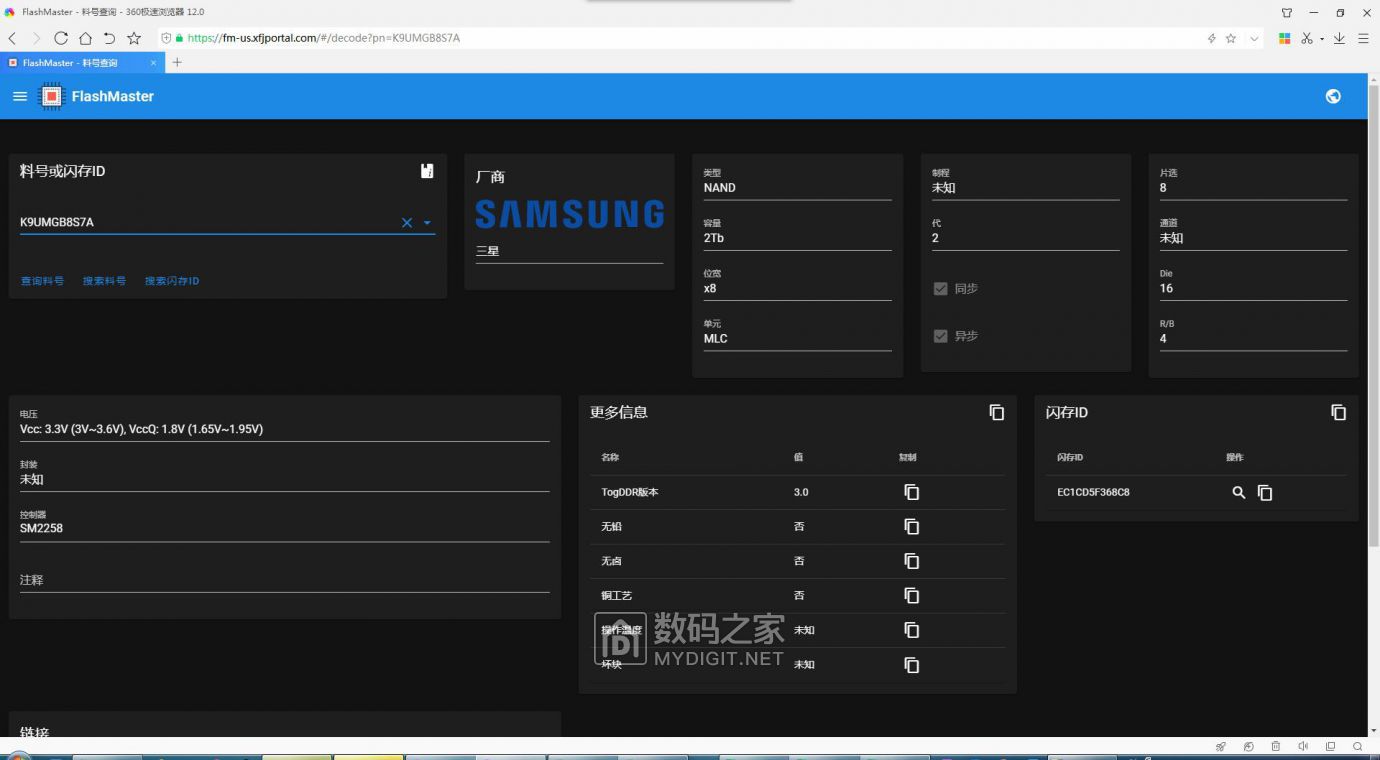Start the scissors screenshot tool
The image size is (1380, 760).
point(1307,38)
